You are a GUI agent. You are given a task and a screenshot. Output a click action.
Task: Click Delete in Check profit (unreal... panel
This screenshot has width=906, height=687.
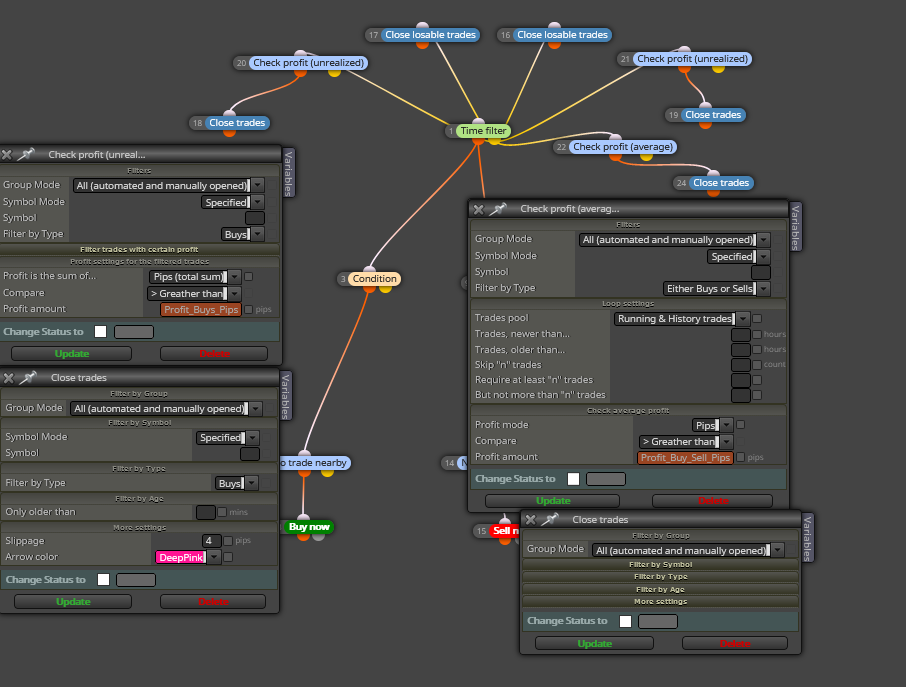pyautogui.click(x=214, y=354)
